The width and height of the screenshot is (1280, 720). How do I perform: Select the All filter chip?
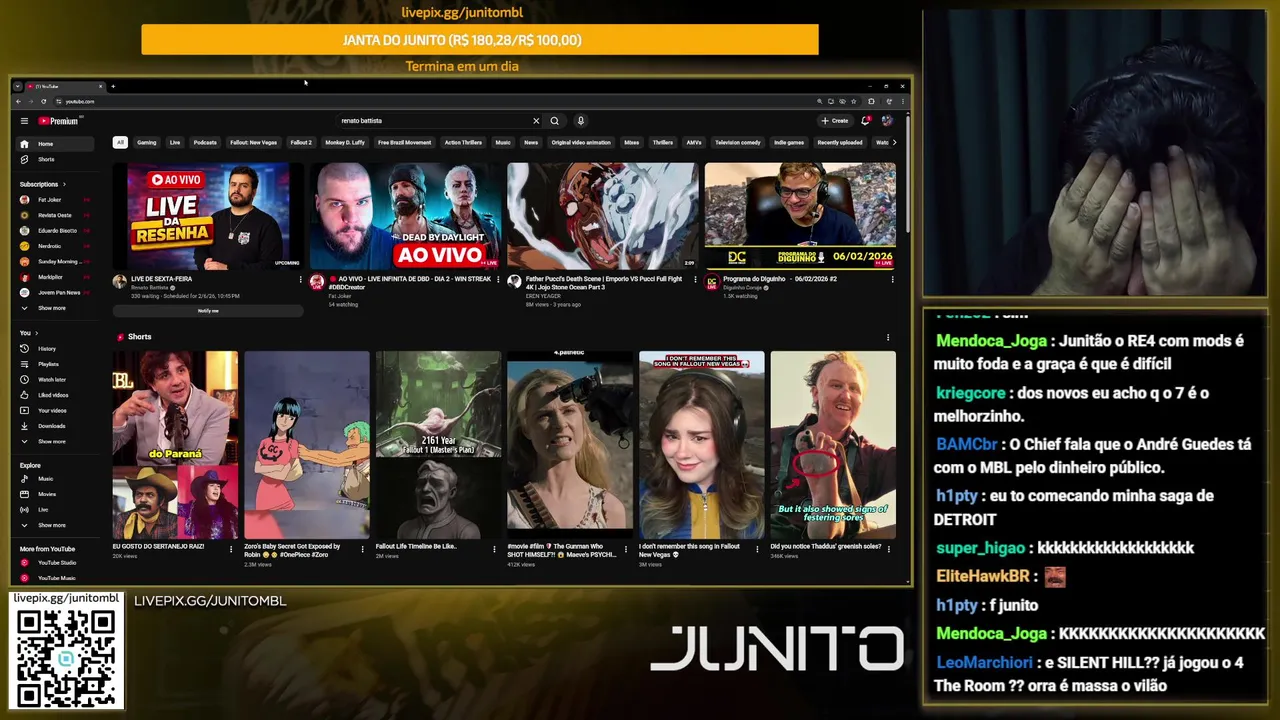120,143
